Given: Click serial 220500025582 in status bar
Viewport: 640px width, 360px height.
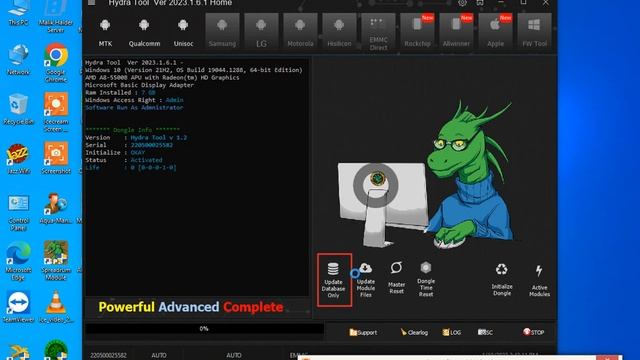Looking at the screenshot, I should coord(108,356).
